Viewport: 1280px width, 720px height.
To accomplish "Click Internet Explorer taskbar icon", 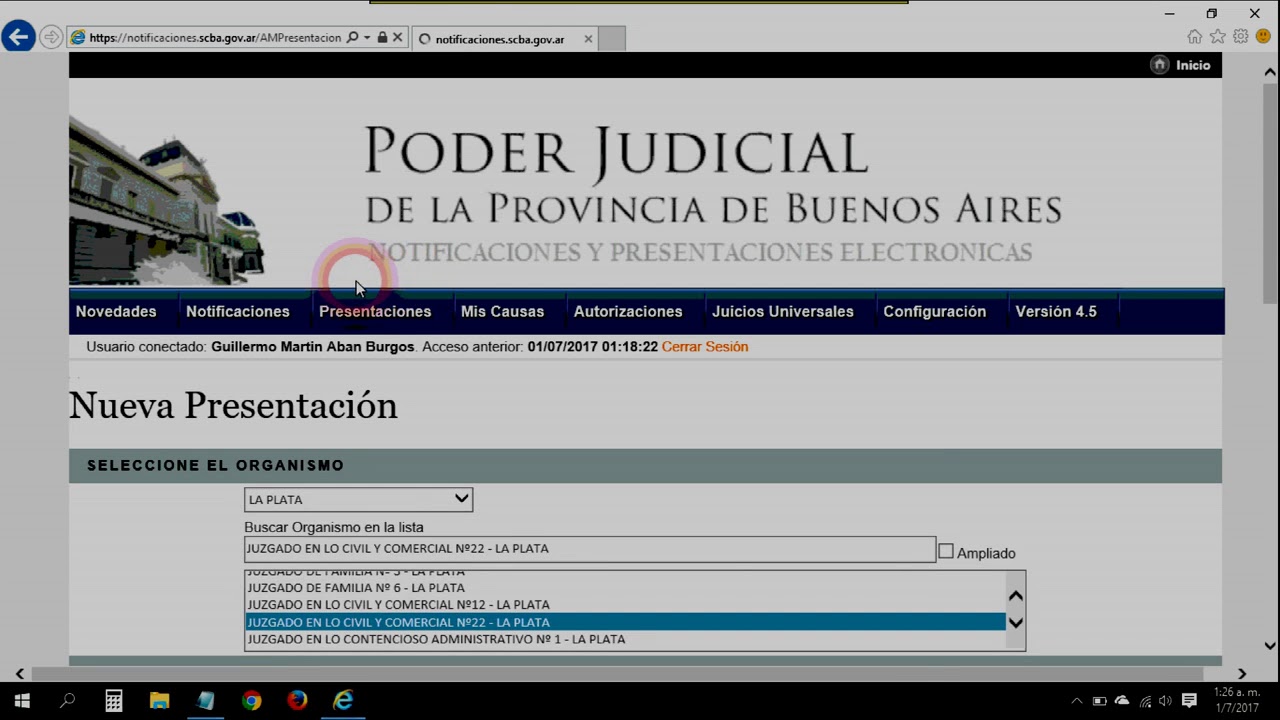I will pos(343,701).
